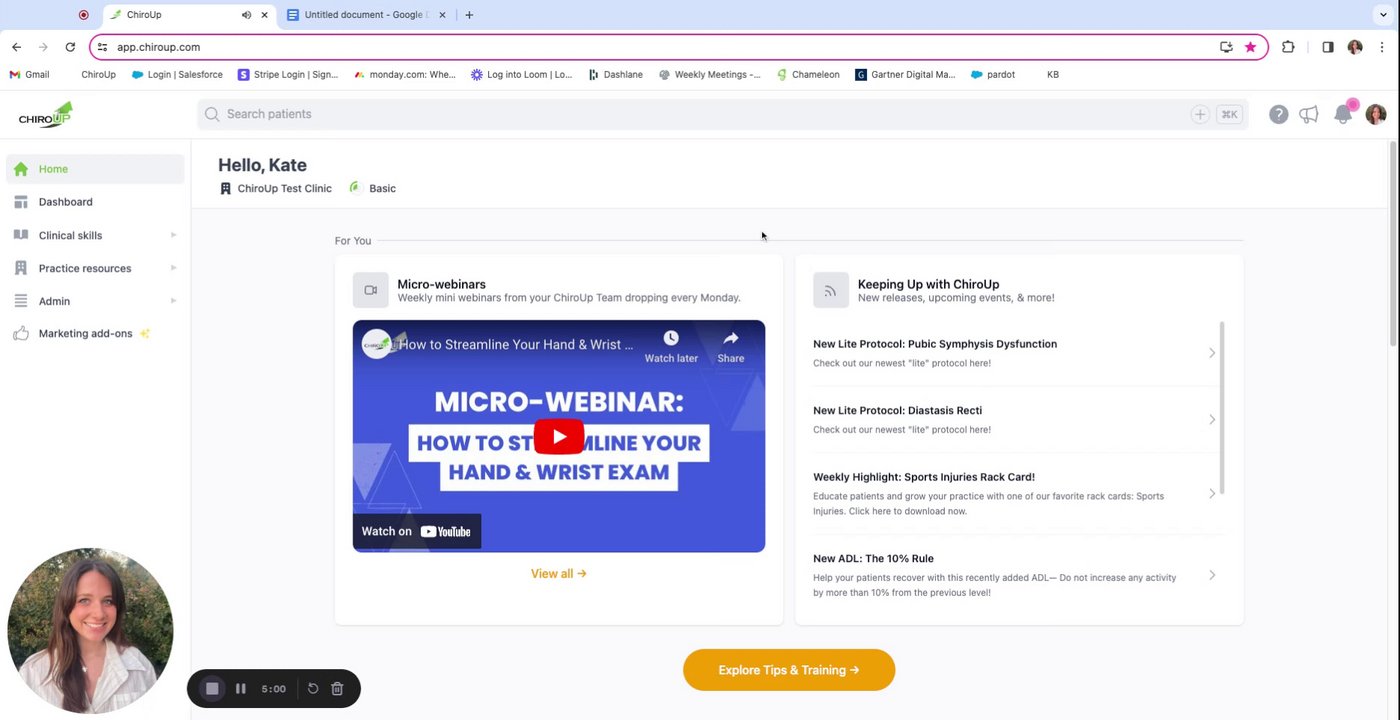Click Watch later on the video

tap(671, 347)
